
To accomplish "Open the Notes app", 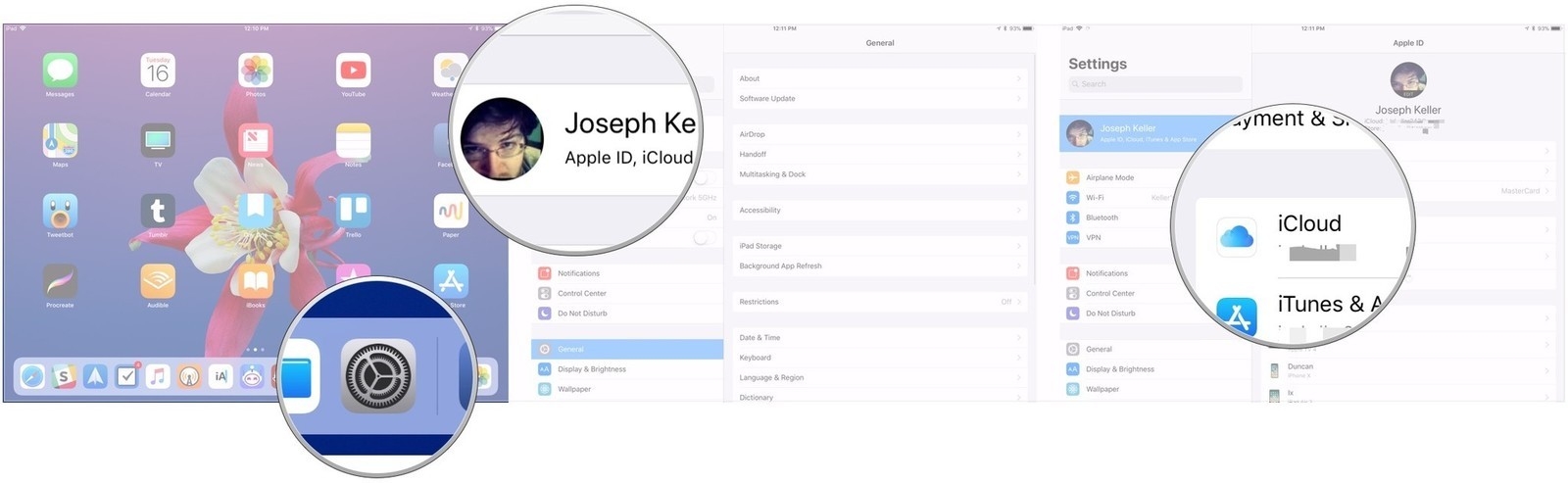I will (353, 141).
